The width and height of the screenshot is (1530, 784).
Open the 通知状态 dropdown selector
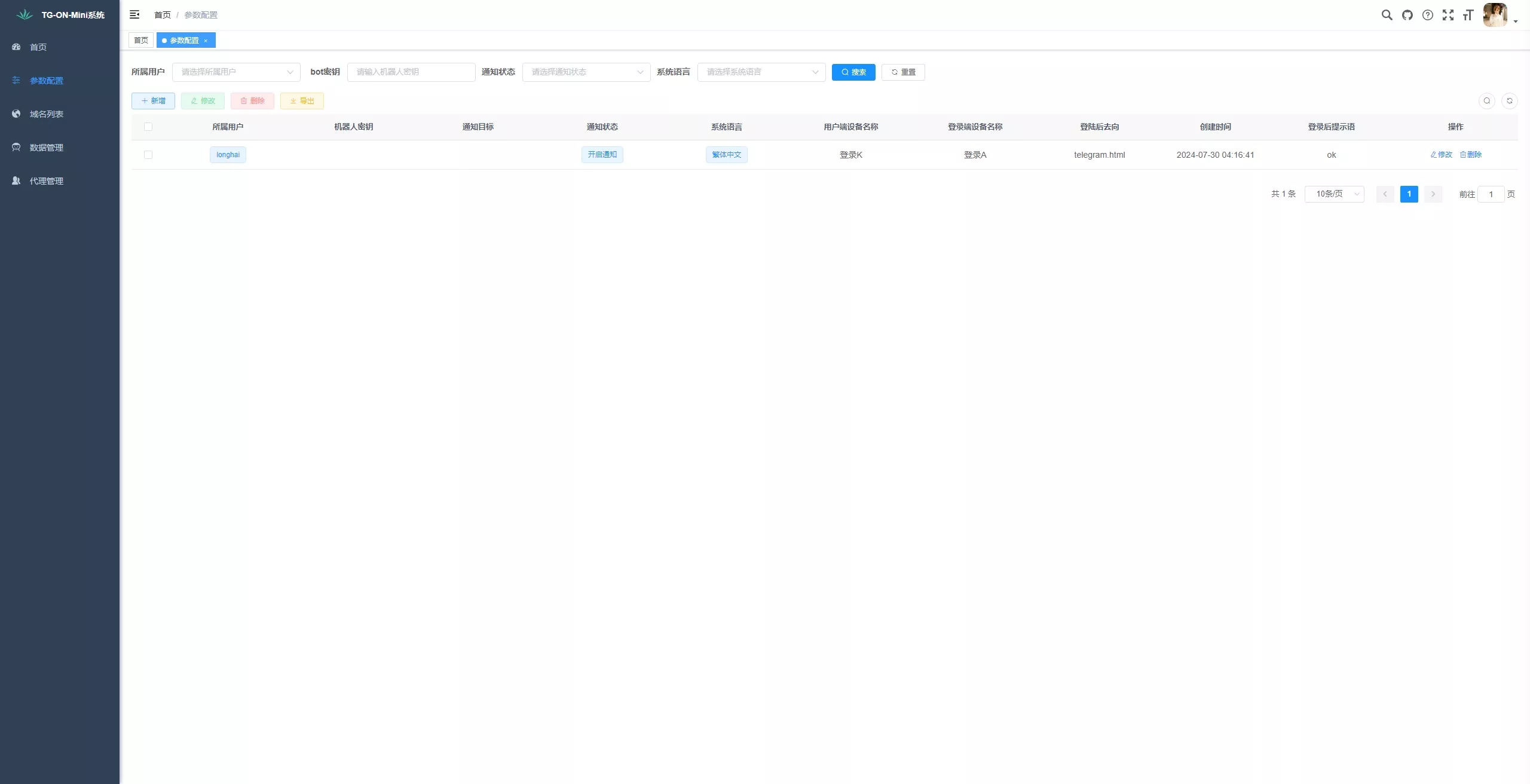[586, 72]
